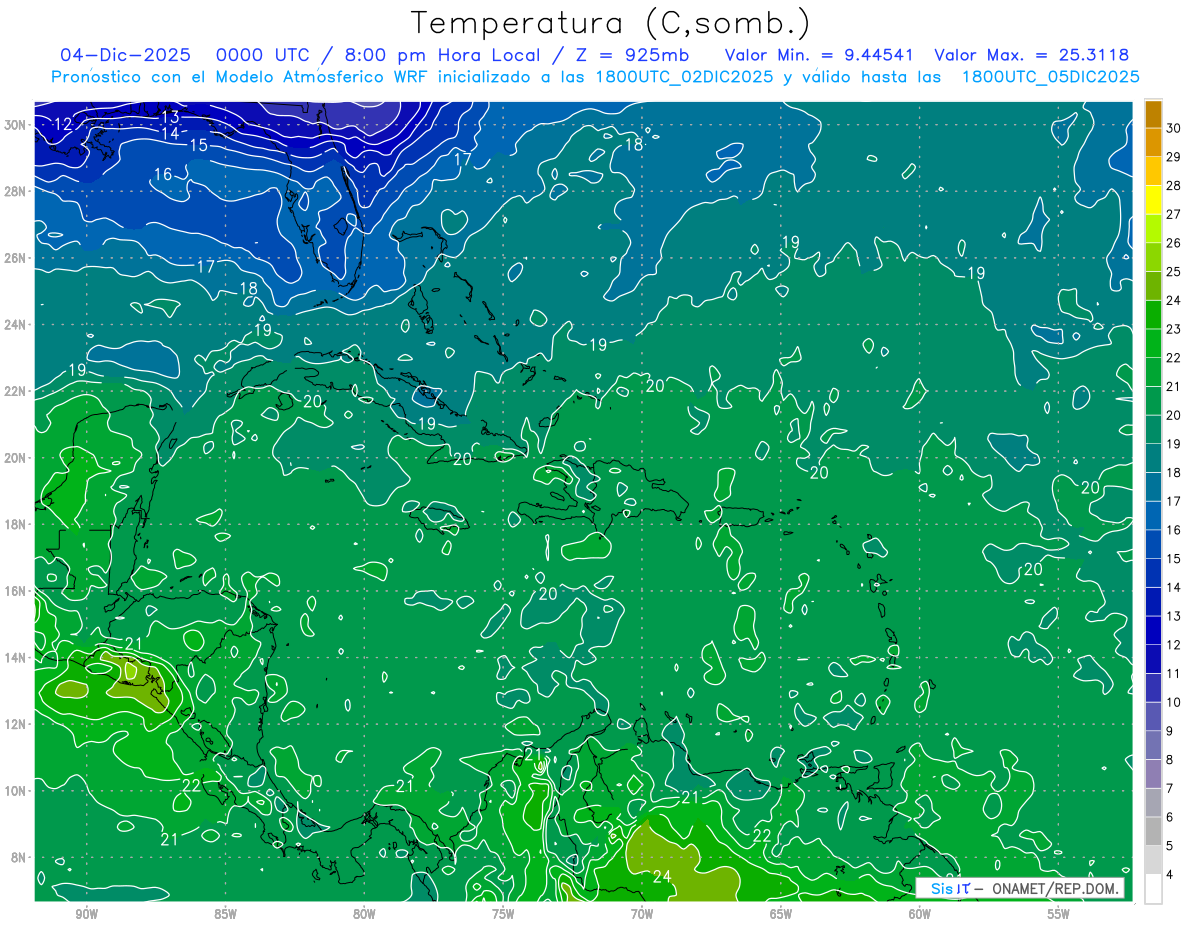Click the '14N' latitude axis label
This screenshot has height=927, width=1200.
click(17, 657)
